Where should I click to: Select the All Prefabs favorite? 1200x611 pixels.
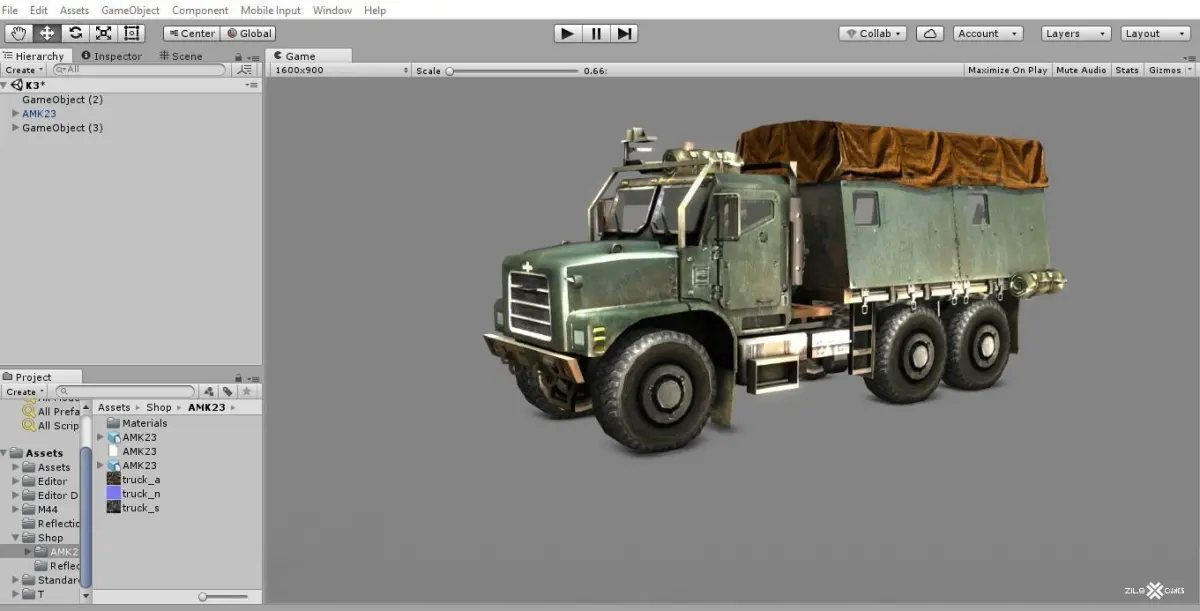[x=51, y=411]
